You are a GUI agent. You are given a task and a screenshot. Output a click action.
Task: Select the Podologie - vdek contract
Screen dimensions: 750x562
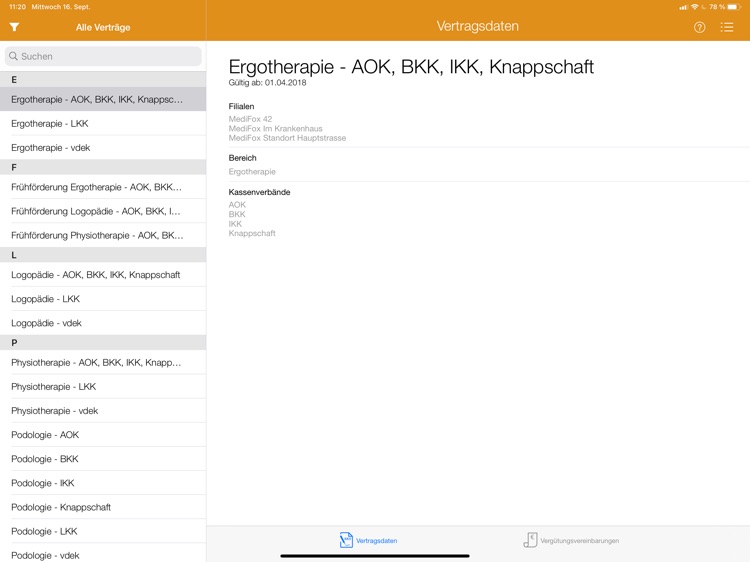pos(103,554)
